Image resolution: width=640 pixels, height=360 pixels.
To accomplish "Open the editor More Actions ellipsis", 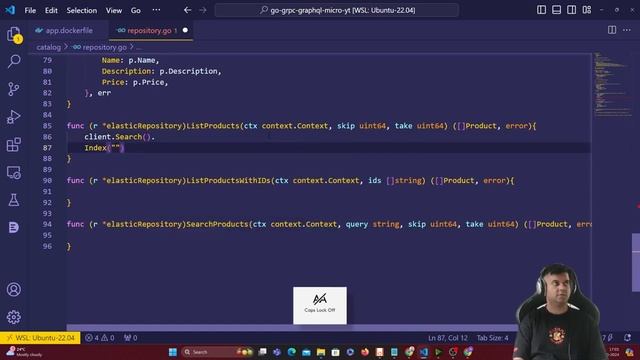I will pos(627,30).
